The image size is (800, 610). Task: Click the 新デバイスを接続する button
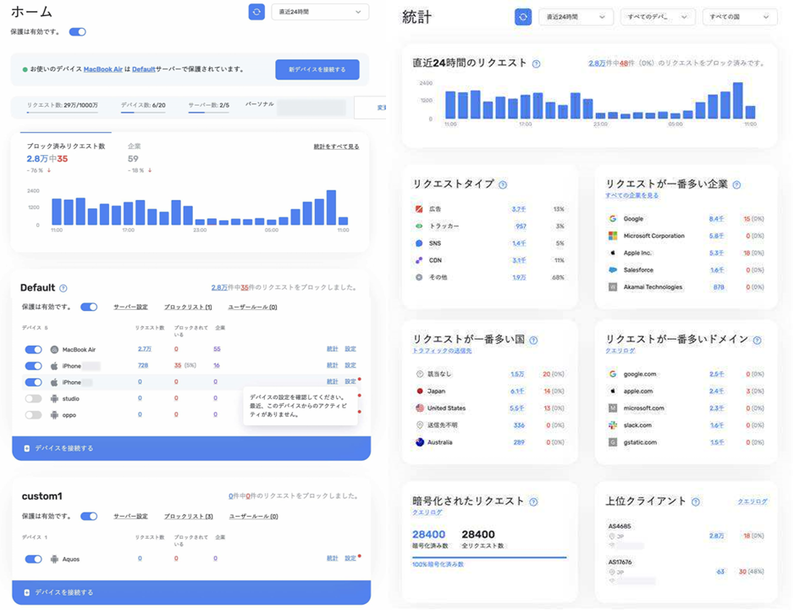(x=316, y=69)
